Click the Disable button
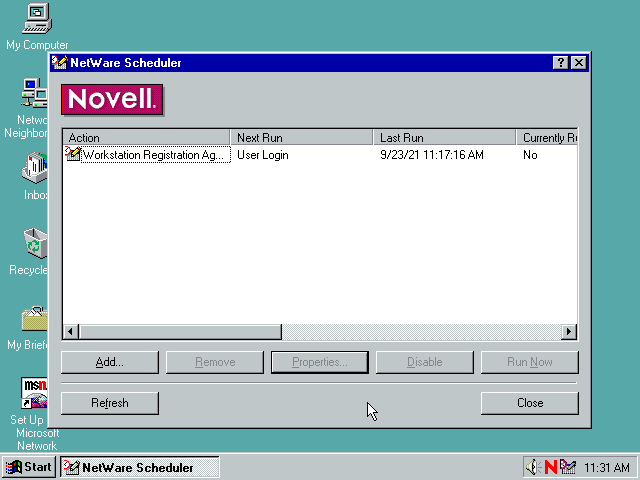 coord(424,362)
